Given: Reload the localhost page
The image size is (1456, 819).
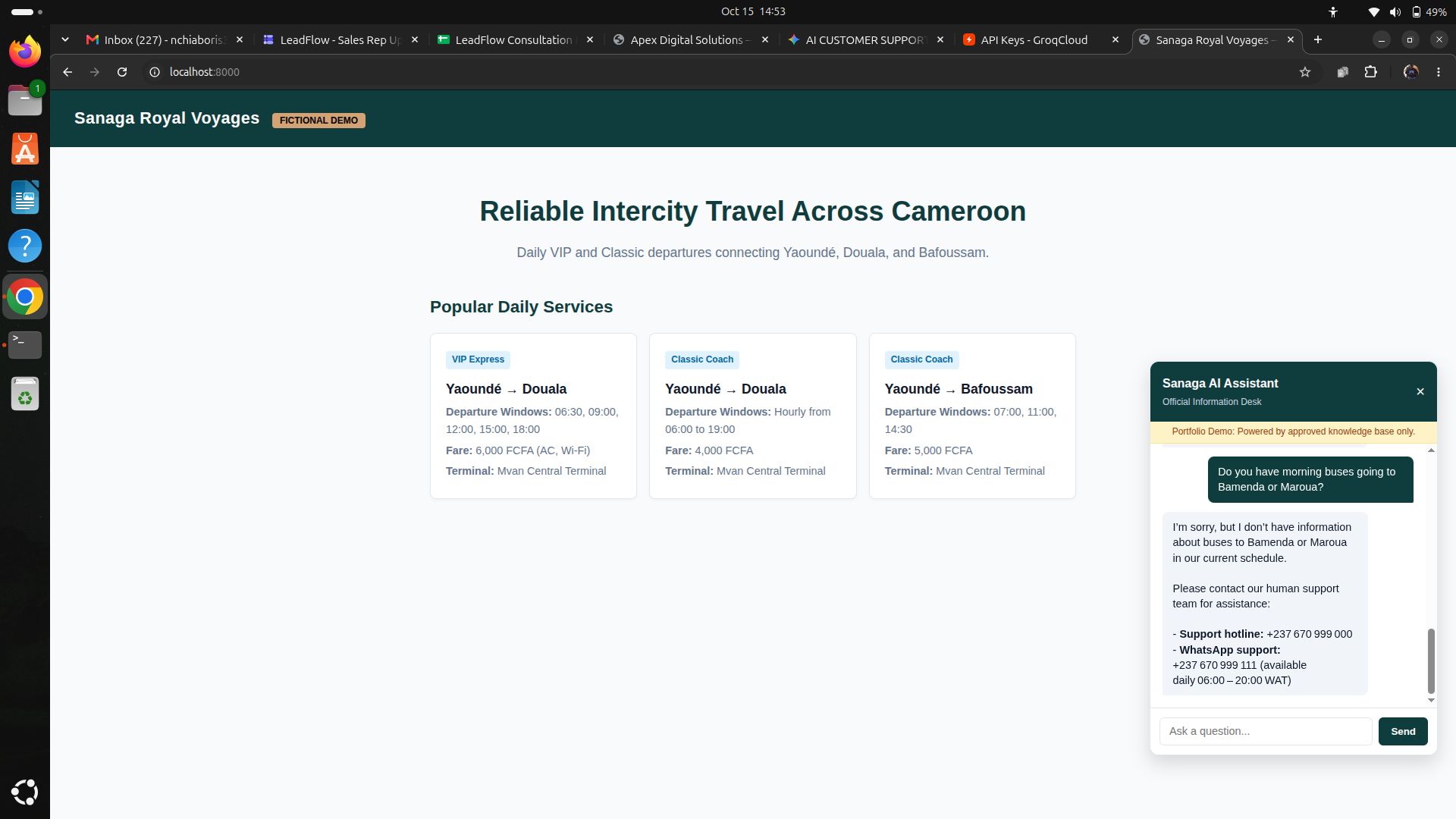Looking at the screenshot, I should click(x=122, y=72).
